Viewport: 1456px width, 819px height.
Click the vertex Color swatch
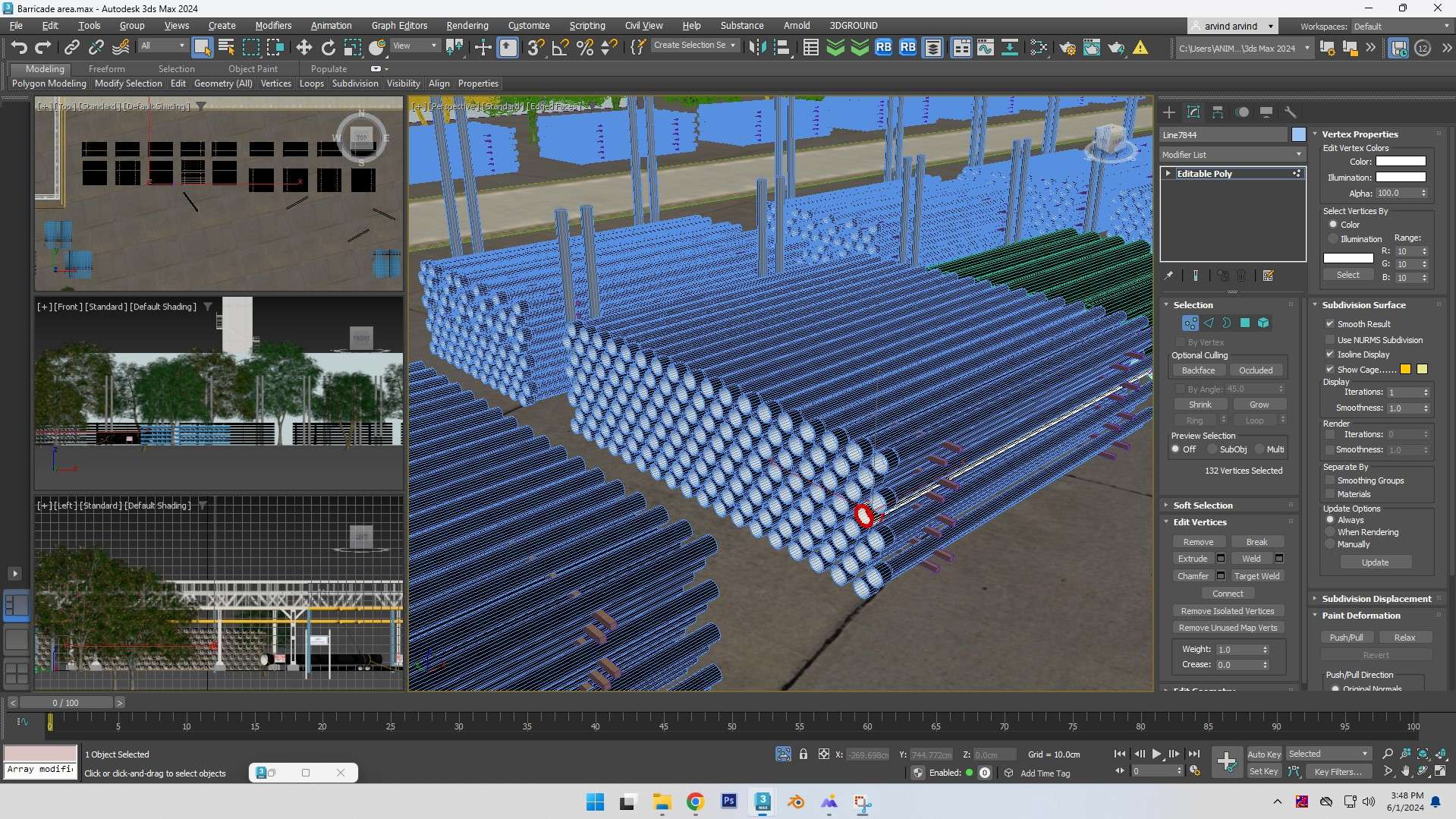point(1401,162)
